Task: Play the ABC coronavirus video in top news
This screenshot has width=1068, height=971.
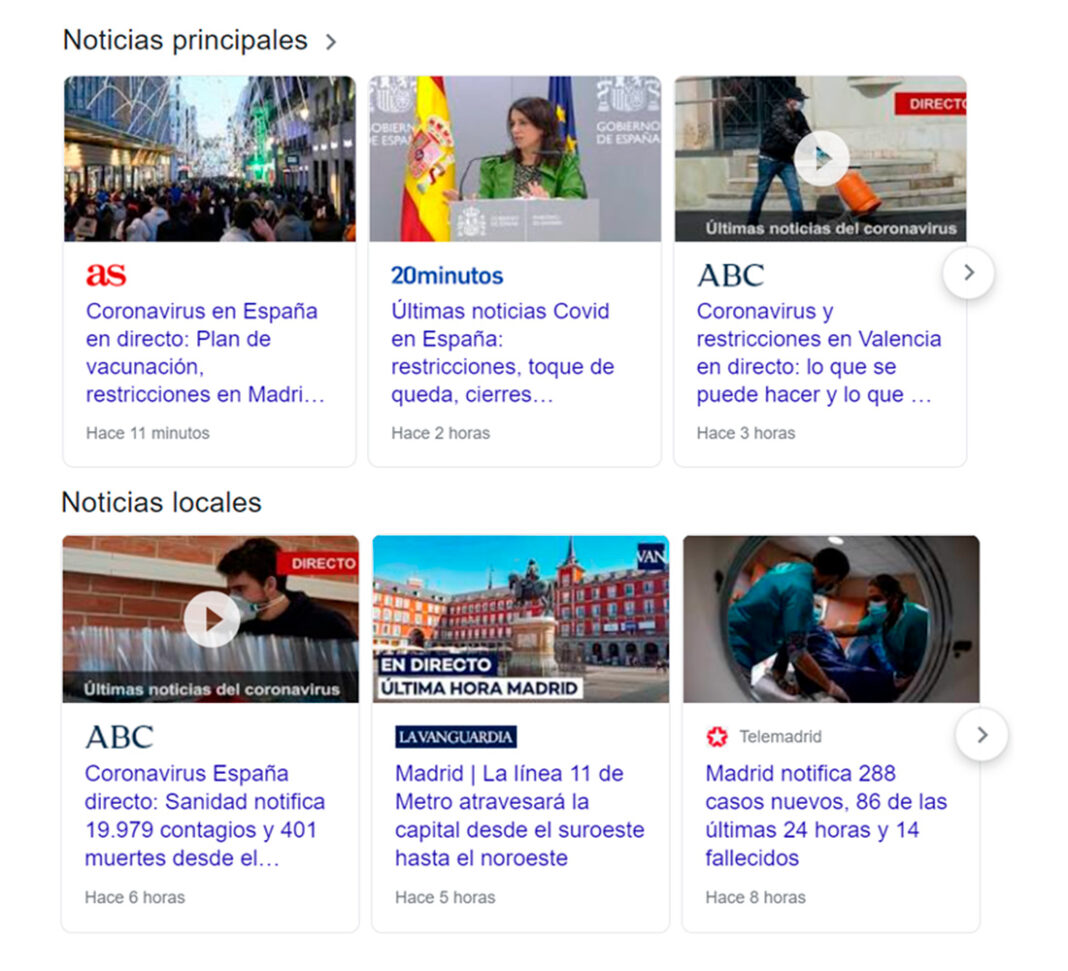Action: (820, 158)
